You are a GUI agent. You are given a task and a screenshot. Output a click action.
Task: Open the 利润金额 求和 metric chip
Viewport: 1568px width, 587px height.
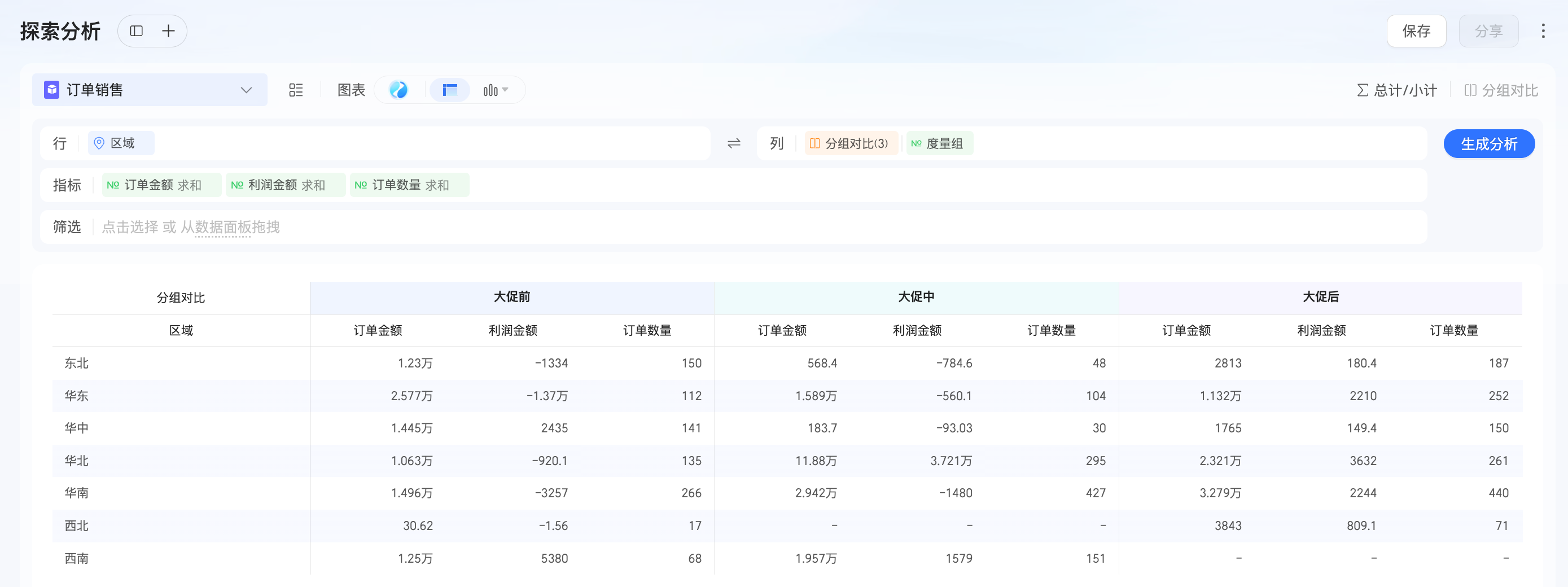(x=286, y=185)
